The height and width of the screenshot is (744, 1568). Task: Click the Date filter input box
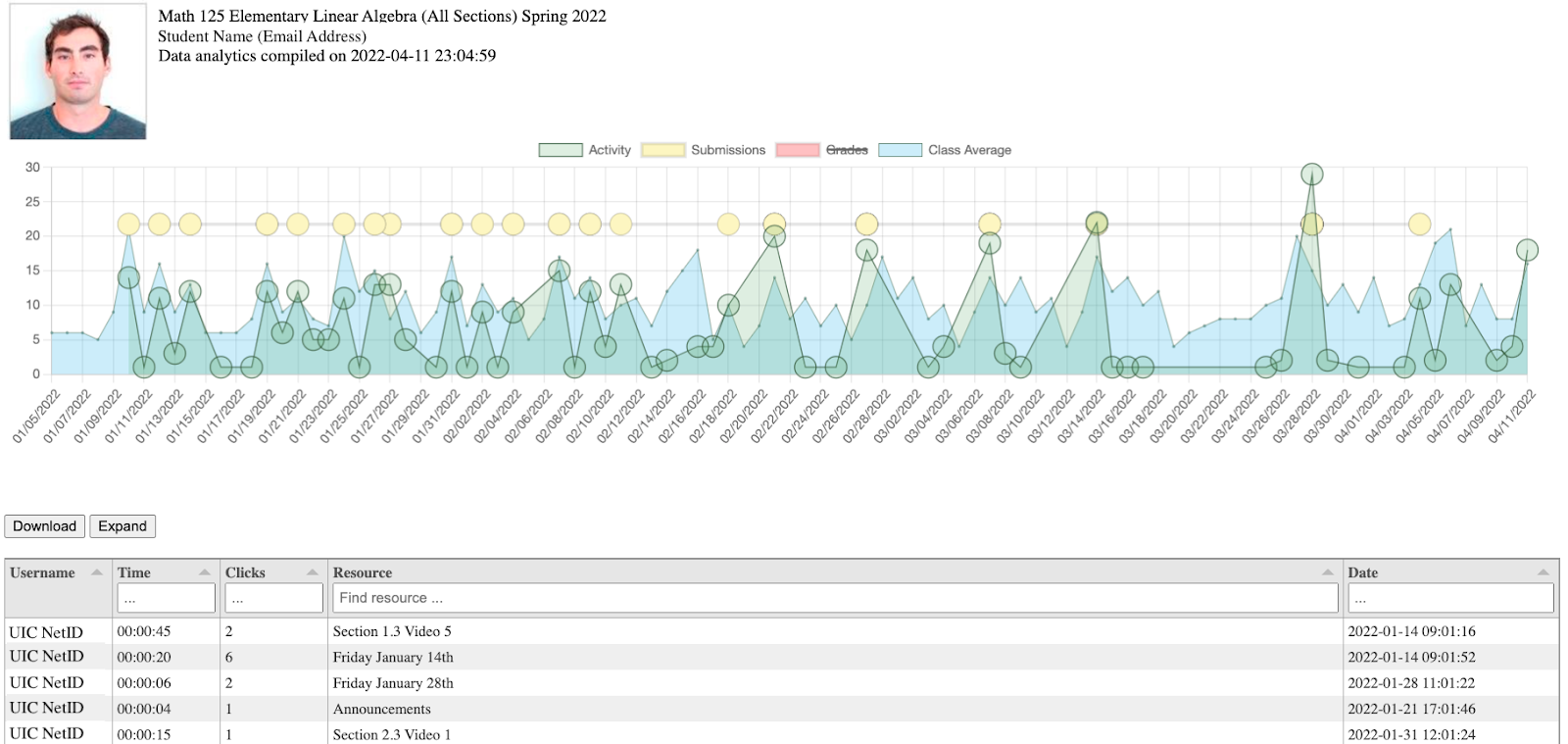click(x=1450, y=598)
